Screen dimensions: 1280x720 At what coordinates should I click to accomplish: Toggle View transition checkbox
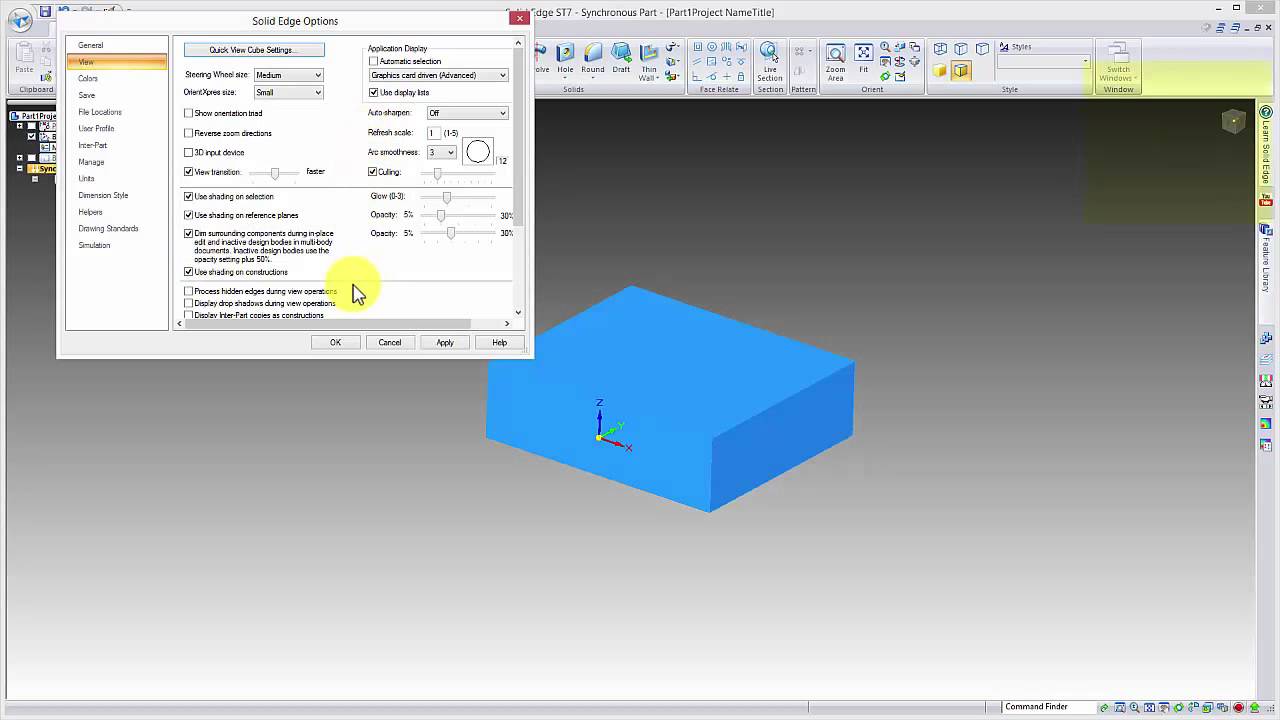pos(189,172)
